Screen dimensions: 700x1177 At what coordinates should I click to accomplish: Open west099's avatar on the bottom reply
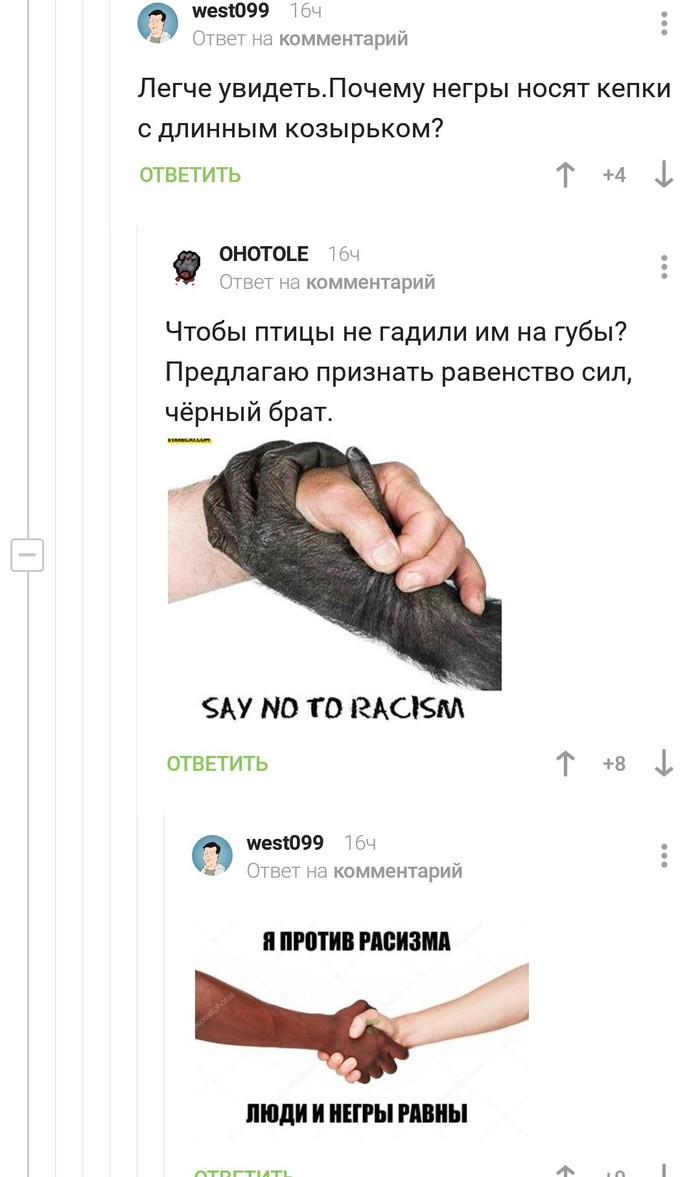pyautogui.click(x=212, y=856)
